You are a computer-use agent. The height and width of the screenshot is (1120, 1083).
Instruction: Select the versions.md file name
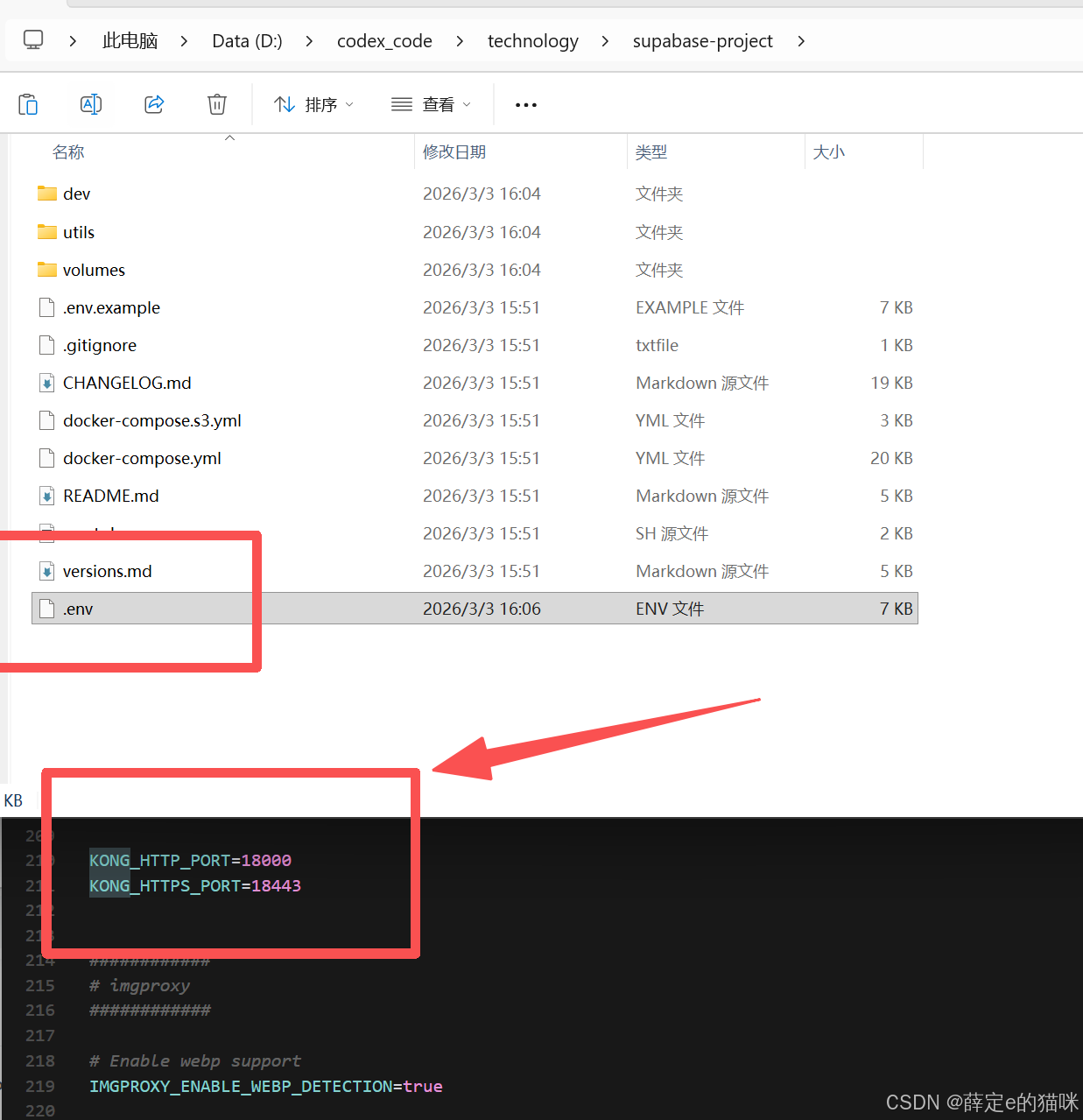coord(108,571)
